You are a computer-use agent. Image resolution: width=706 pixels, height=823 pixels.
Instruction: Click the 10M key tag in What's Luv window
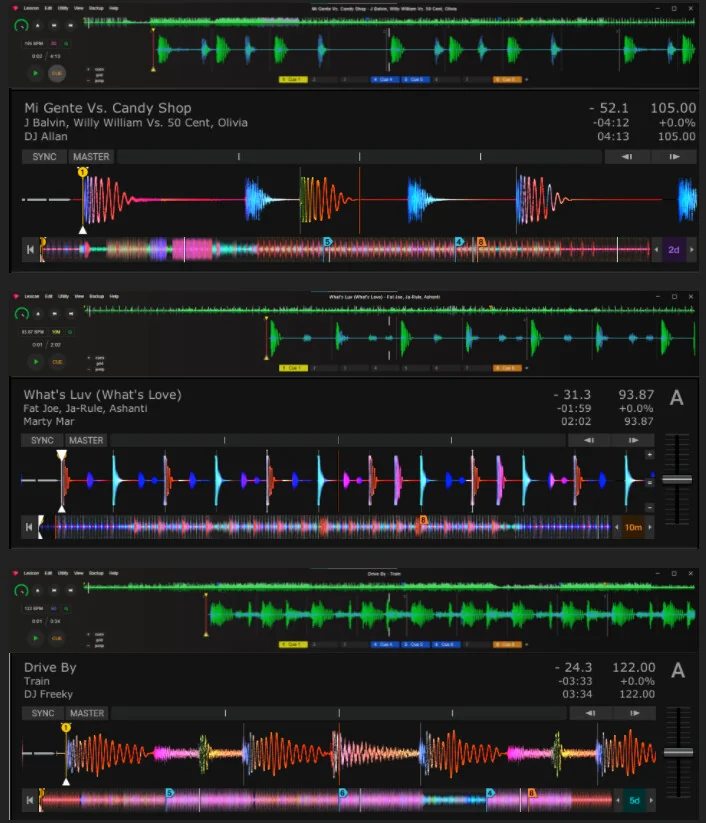pyautogui.click(x=56, y=332)
